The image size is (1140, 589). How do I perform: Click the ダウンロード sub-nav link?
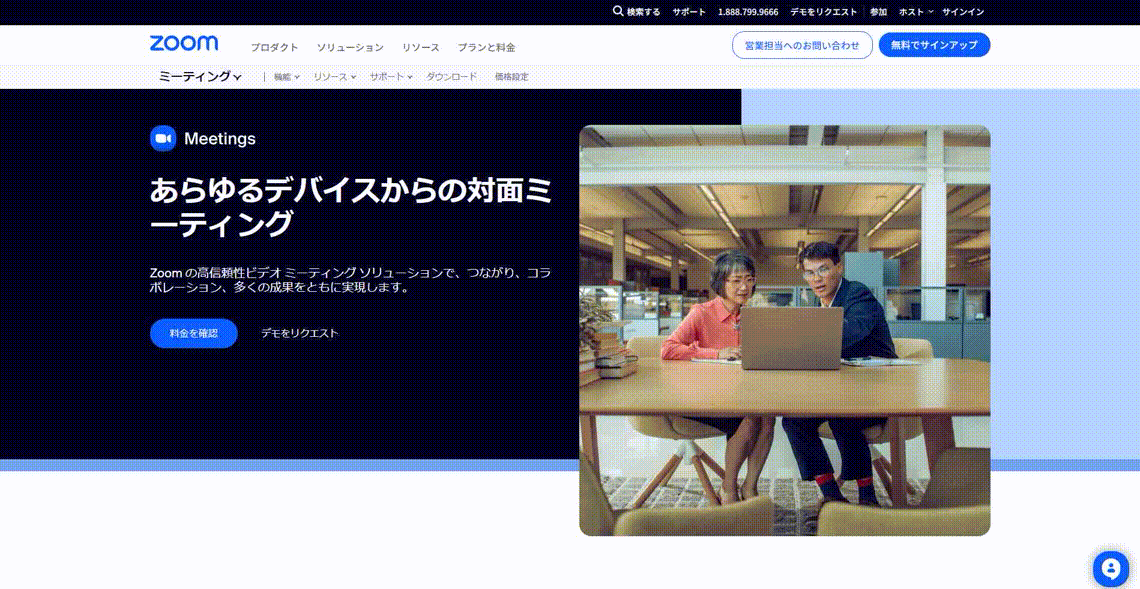tap(451, 76)
